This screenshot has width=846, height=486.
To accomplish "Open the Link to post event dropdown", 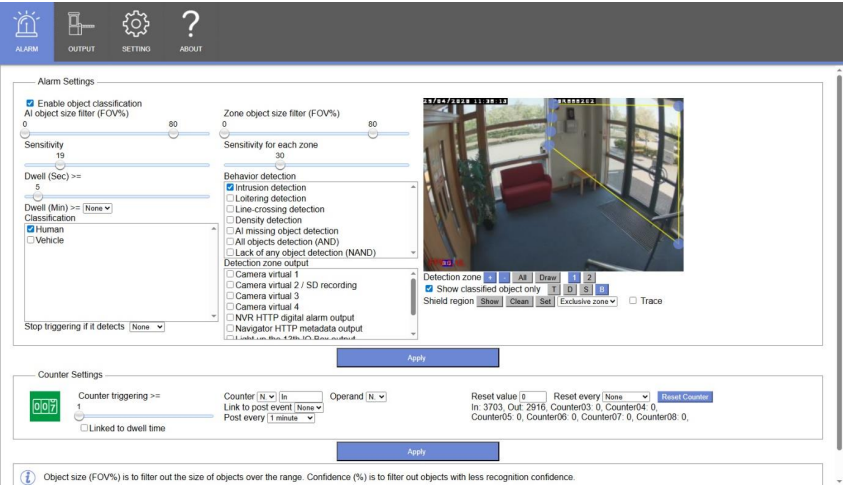I will (309, 408).
